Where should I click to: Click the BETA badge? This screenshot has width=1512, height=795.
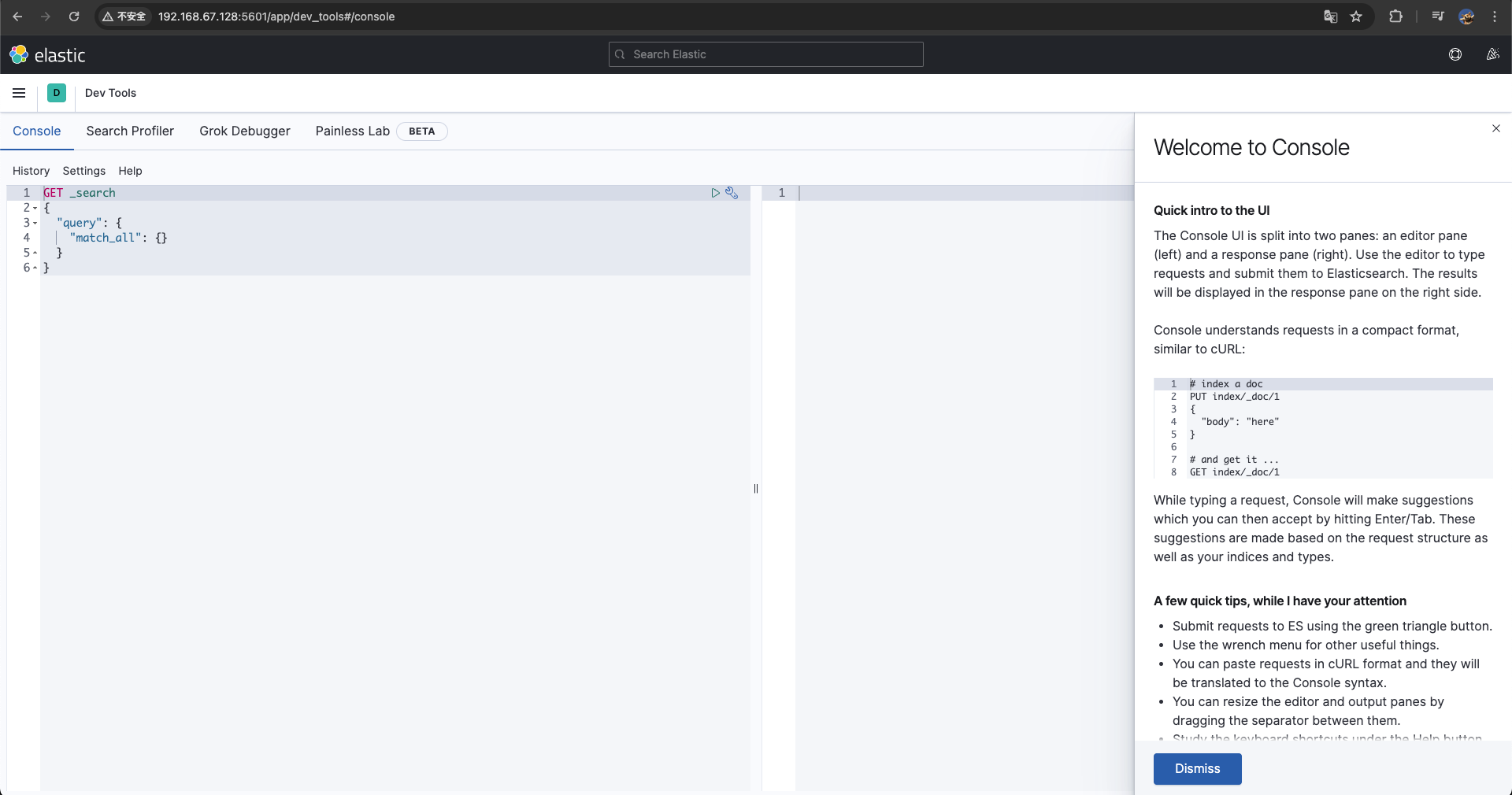pos(422,131)
